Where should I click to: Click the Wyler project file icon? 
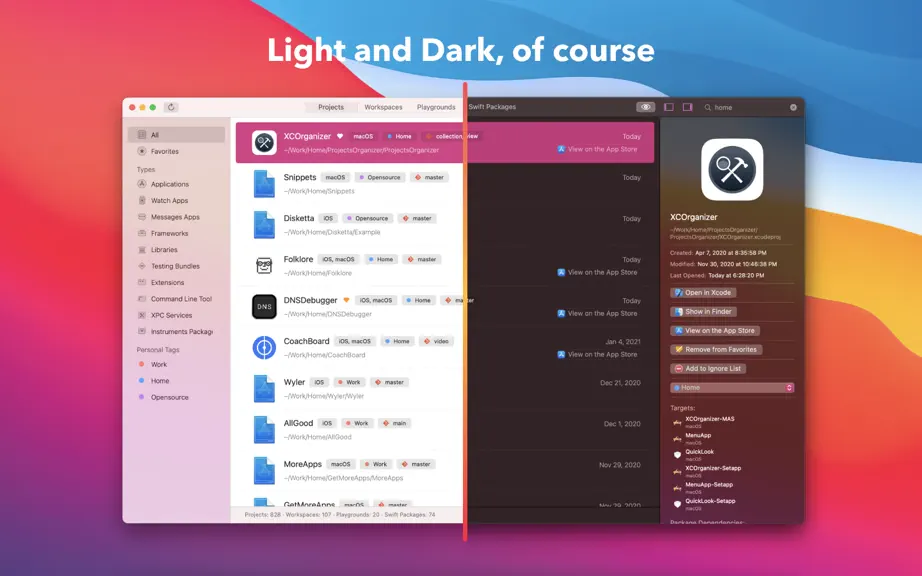[x=264, y=389]
